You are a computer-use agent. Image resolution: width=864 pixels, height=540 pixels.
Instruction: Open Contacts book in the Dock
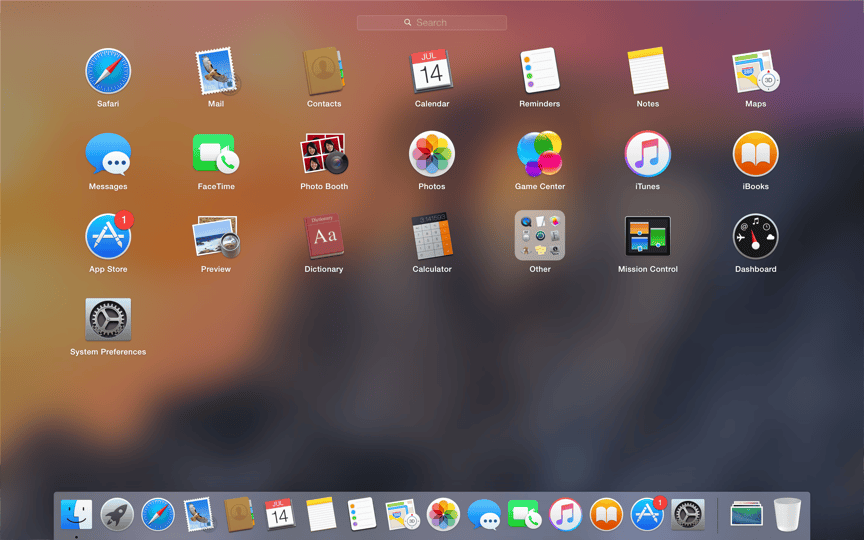pyautogui.click(x=239, y=515)
